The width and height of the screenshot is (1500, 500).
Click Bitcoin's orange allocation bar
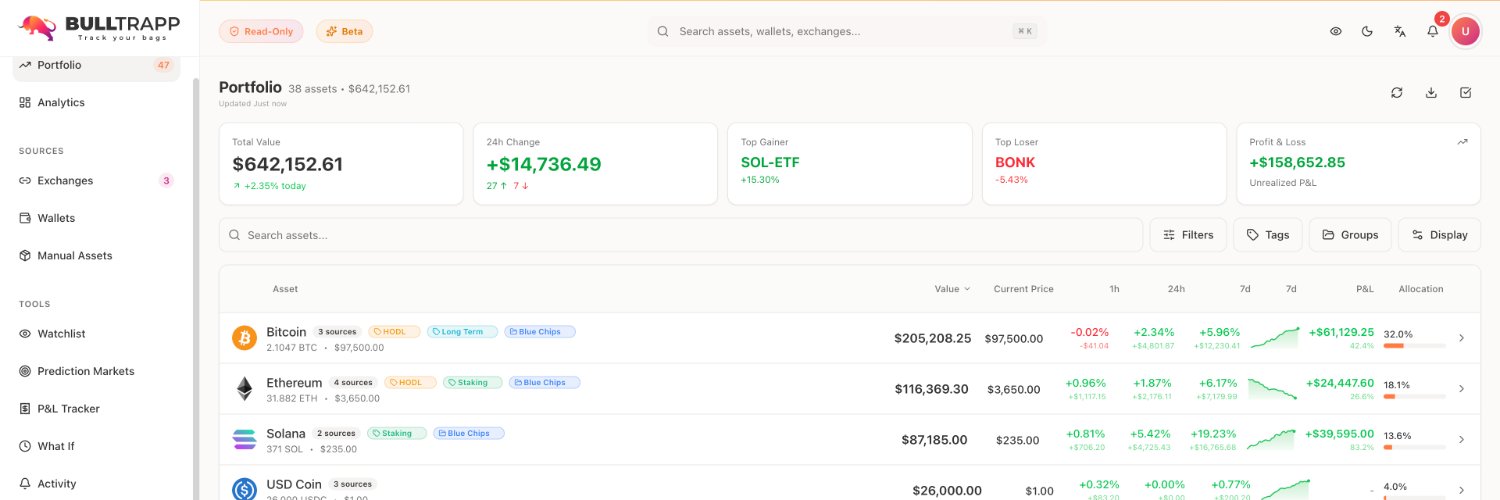(x=1393, y=346)
